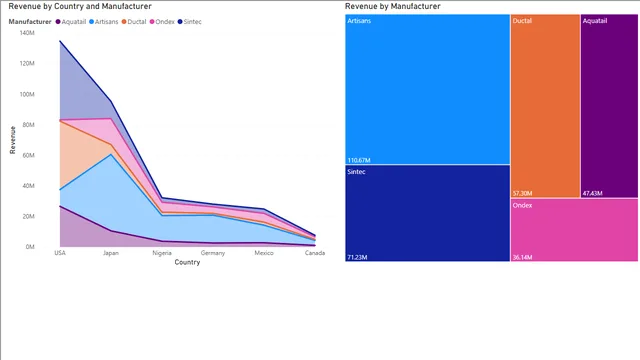Click the Artisans legend color dot
This screenshot has height=360, width=640.
tap(91, 22)
